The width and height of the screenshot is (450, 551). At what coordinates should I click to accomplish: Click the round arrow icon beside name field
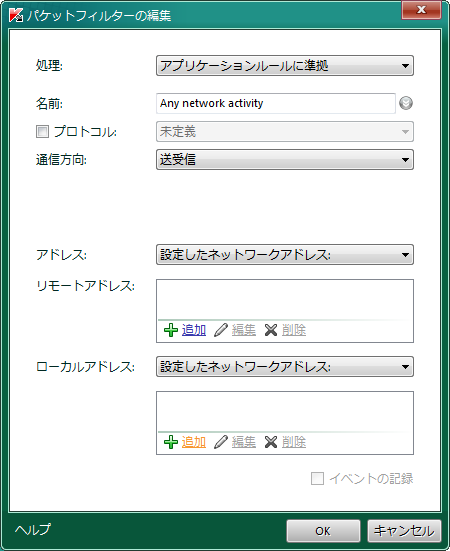[406, 103]
